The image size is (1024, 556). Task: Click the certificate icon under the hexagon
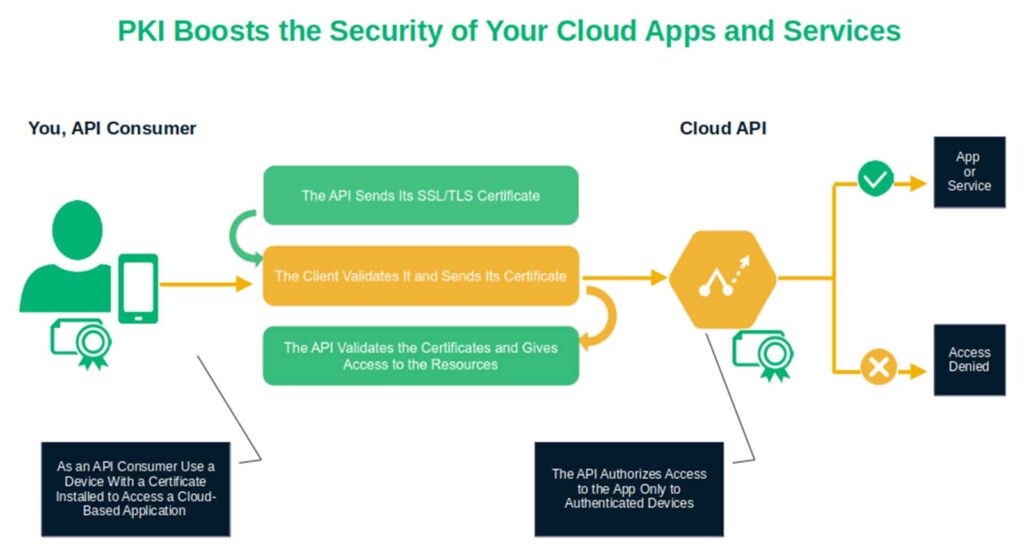763,356
